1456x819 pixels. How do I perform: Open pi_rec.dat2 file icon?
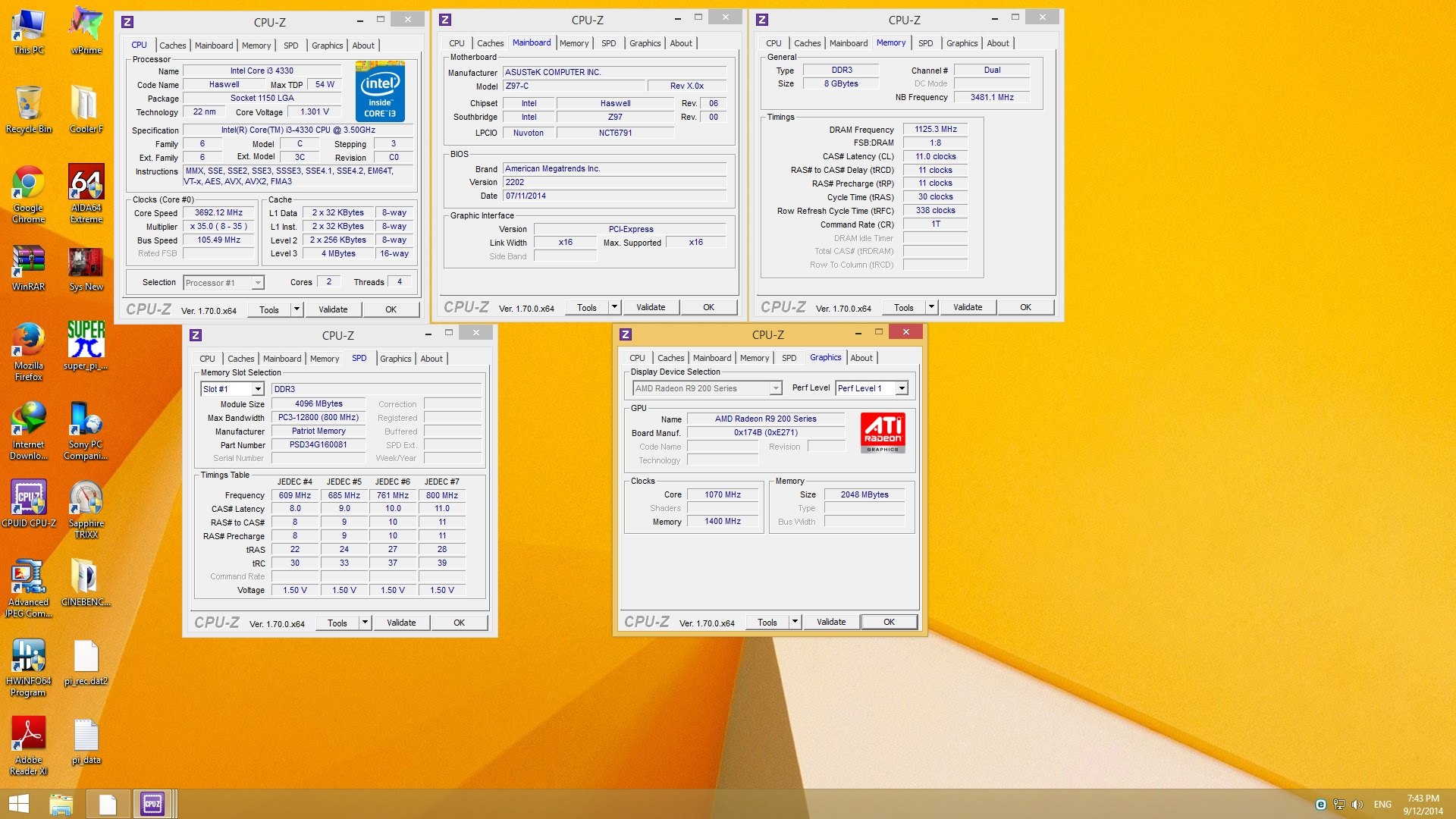[86, 661]
